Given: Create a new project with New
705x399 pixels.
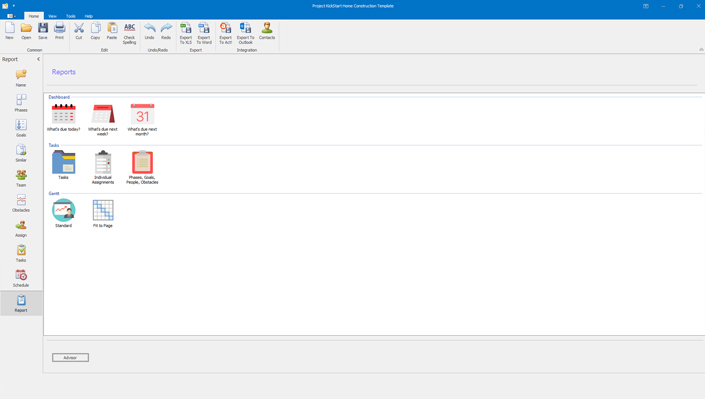Looking at the screenshot, I should (x=9, y=31).
